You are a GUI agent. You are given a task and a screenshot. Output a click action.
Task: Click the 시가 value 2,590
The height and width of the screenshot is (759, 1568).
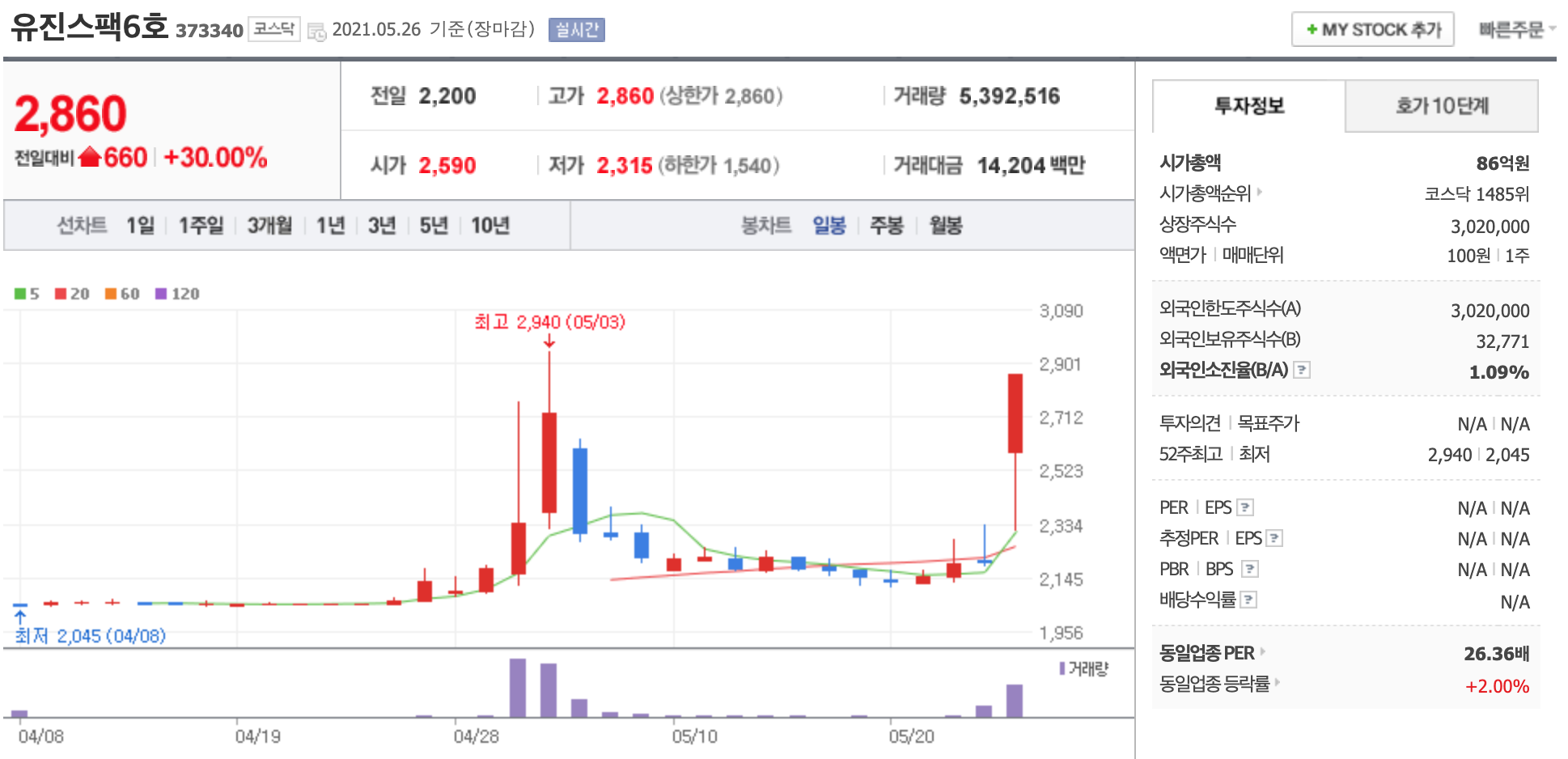point(447,166)
